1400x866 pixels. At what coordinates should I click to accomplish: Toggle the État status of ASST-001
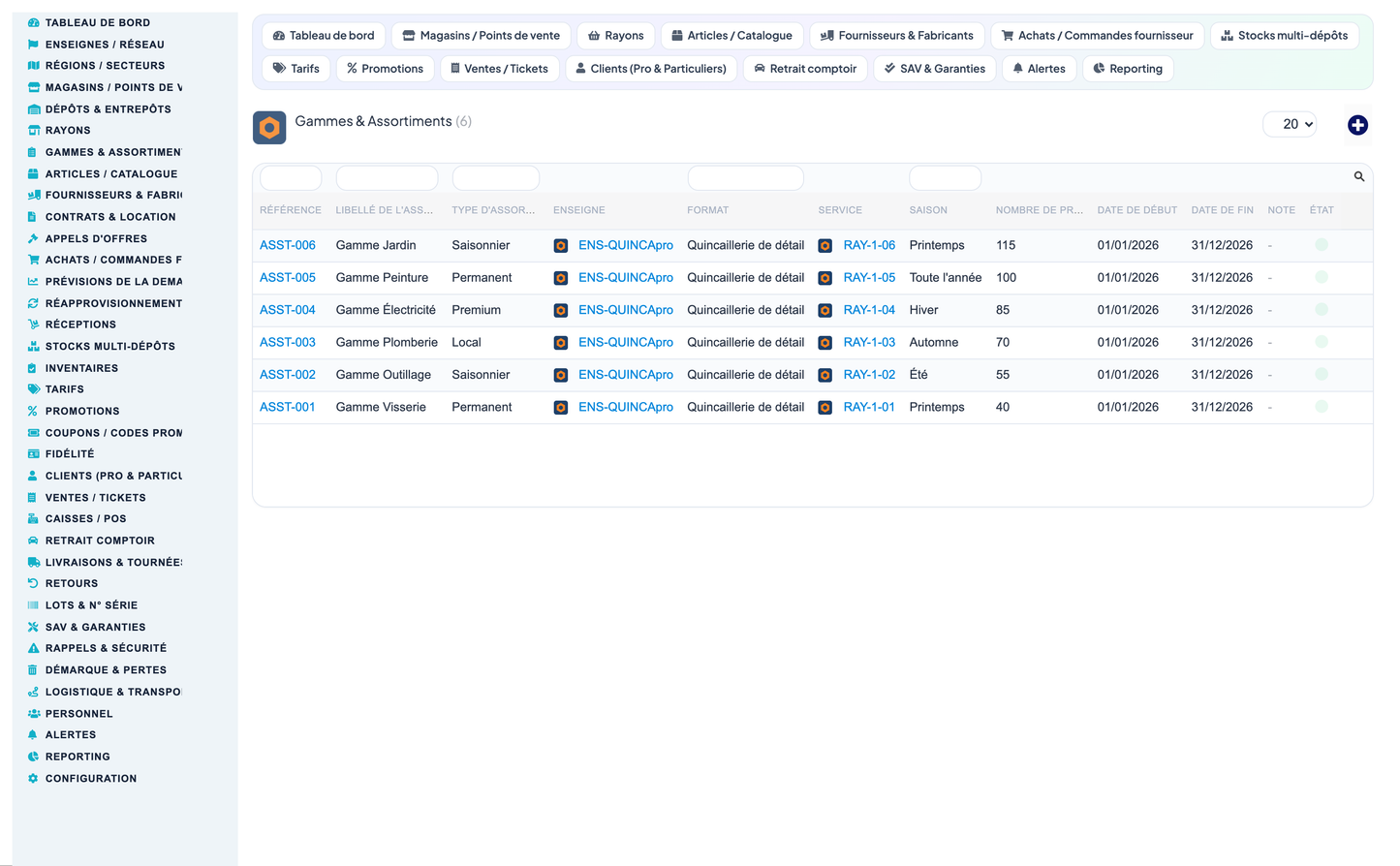coord(1322,407)
